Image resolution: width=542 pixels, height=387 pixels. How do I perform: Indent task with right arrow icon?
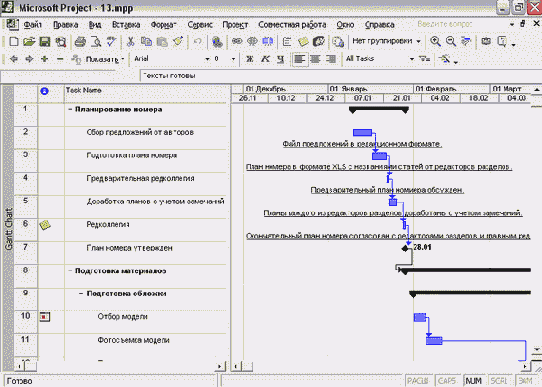[29, 59]
